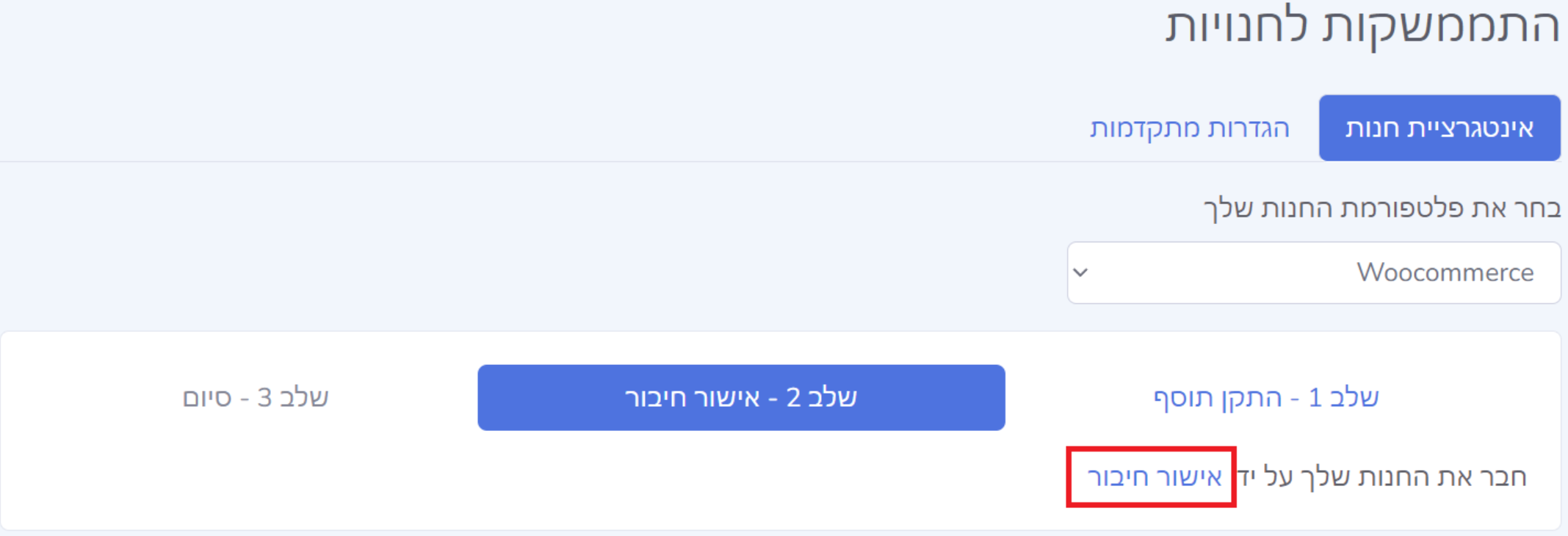The height and width of the screenshot is (536, 1568).
Task: Open the store platform dropdown
Action: pos(1313,272)
